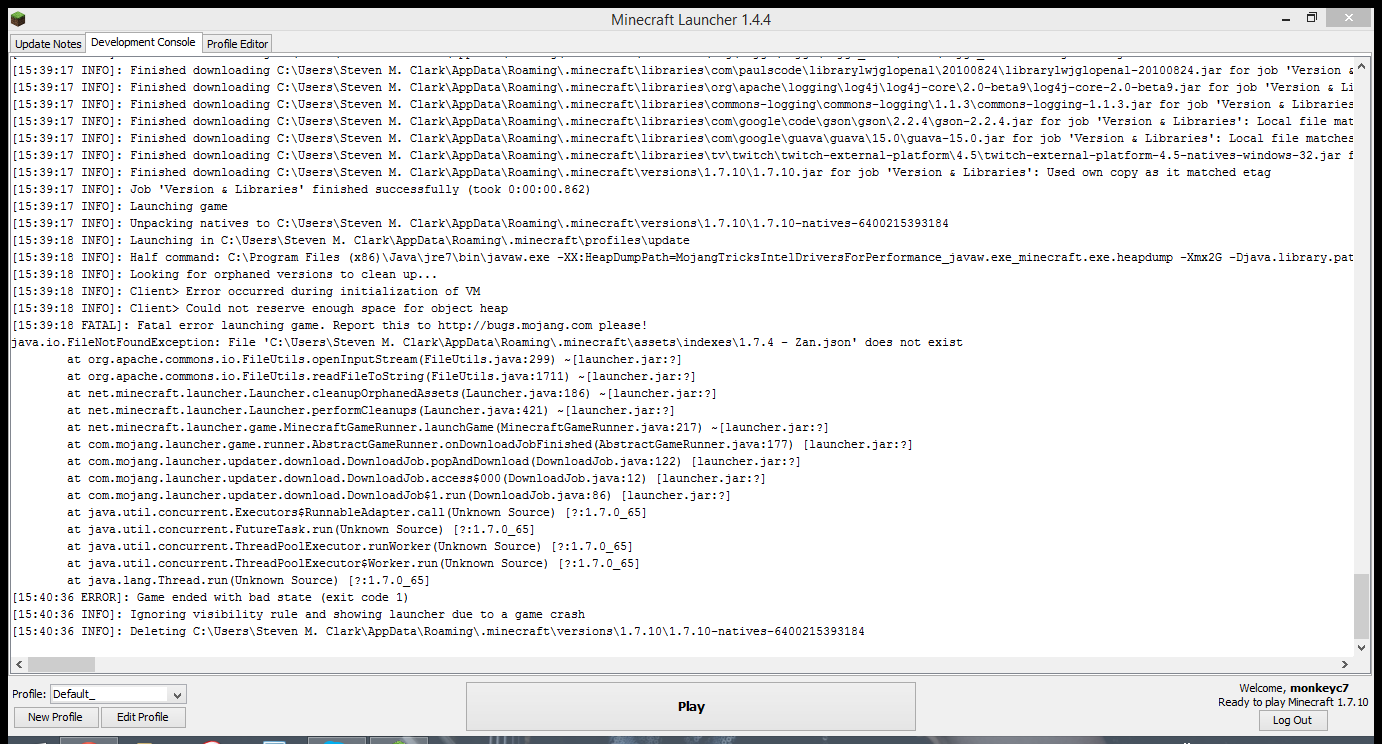The image size is (1382, 744).
Task: Open the Profile Editor tab
Action: pos(237,44)
